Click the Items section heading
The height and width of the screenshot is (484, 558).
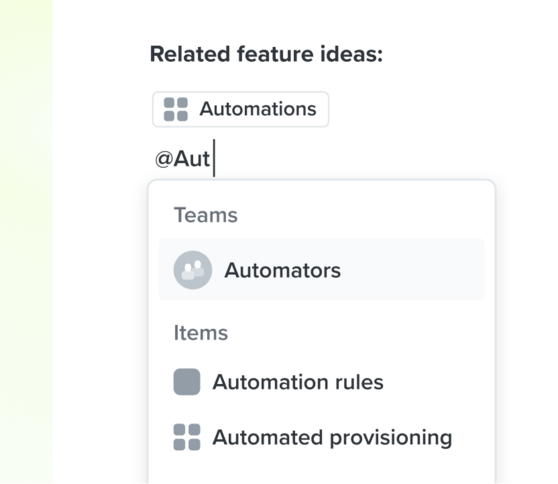click(201, 333)
